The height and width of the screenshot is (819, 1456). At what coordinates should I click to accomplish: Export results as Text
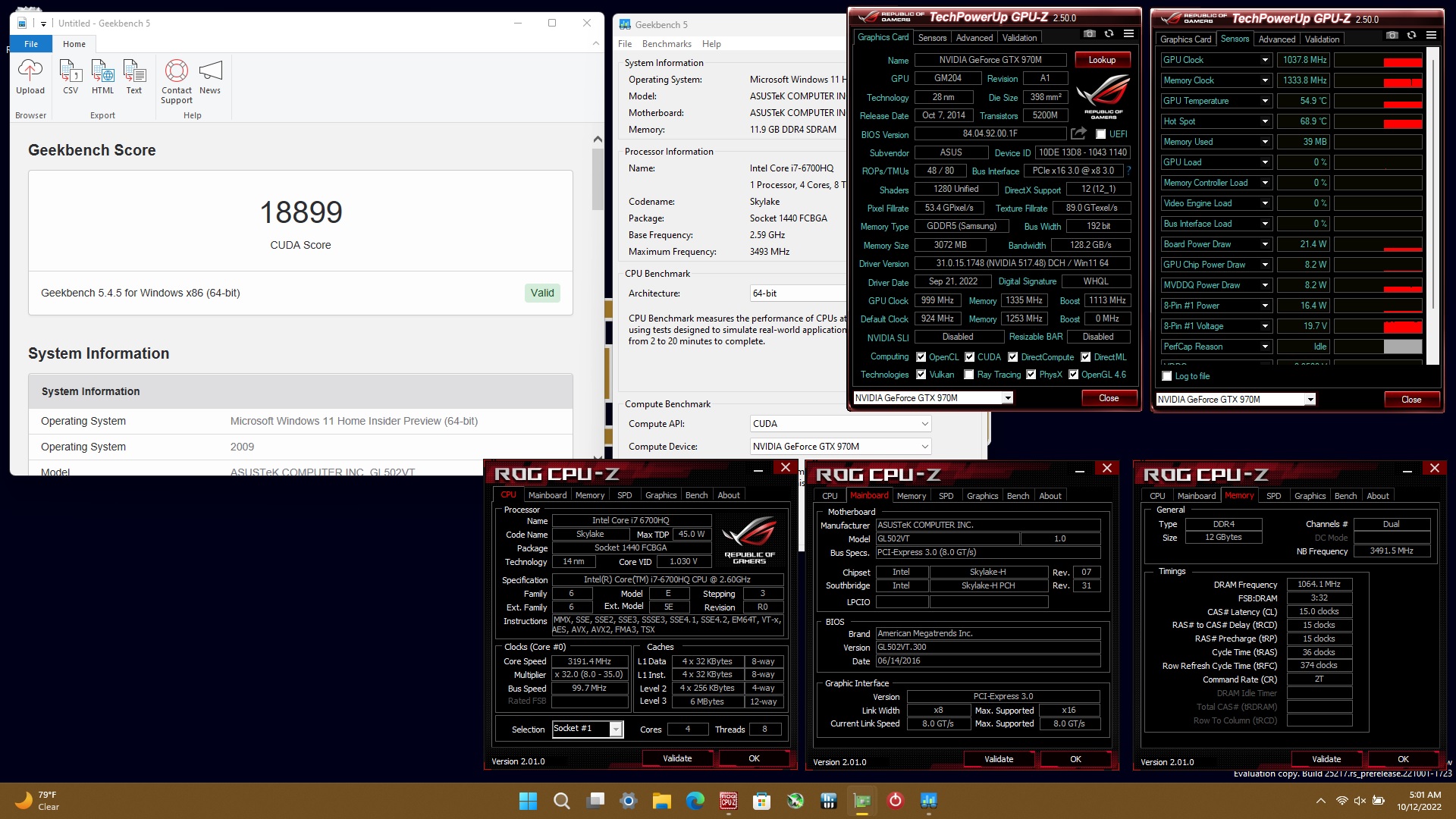[134, 77]
